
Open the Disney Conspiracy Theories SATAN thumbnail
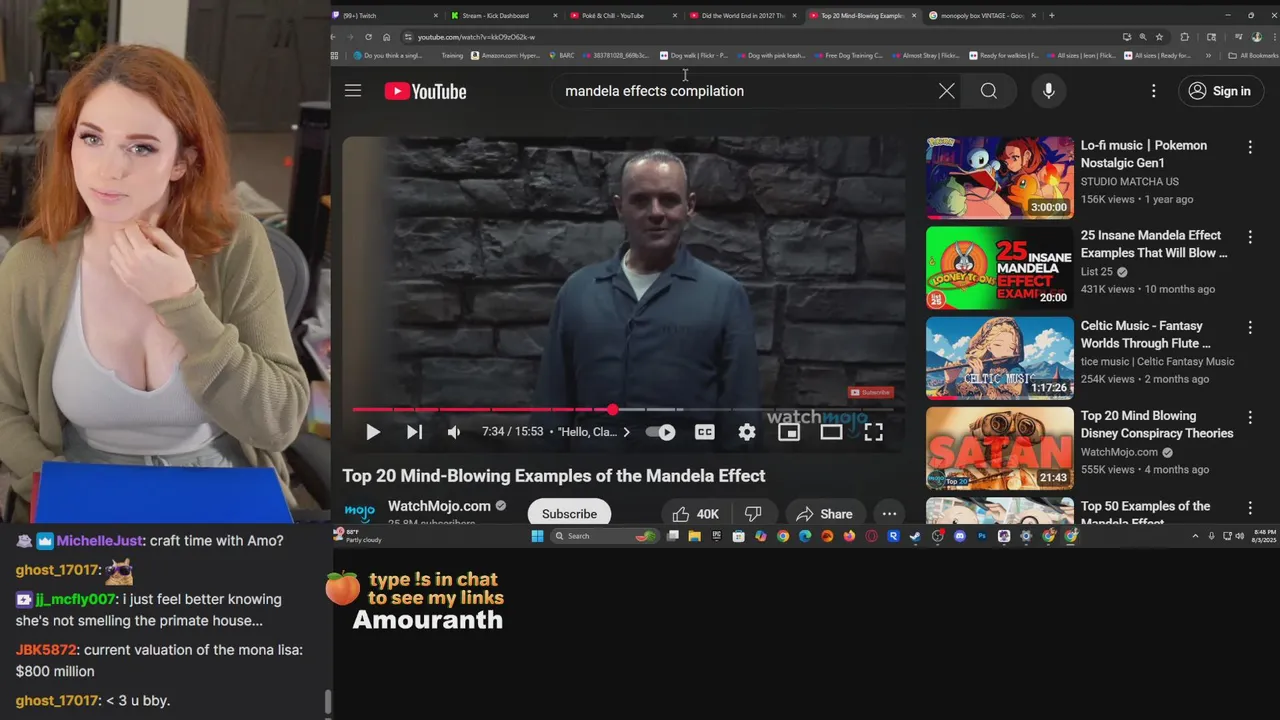[1000, 448]
